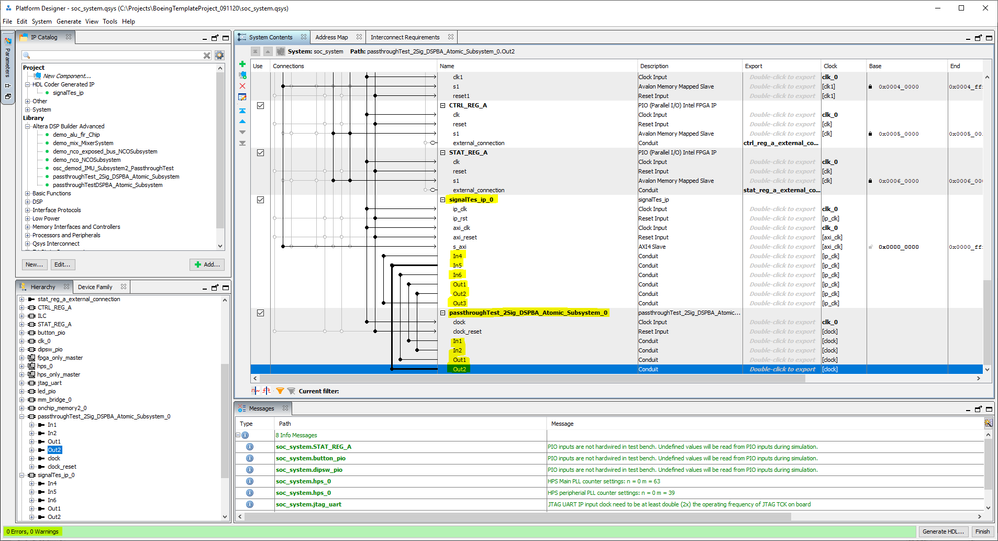Click the blue move-up triangle icon
The height and width of the screenshot is (541, 998).
click(x=242, y=120)
